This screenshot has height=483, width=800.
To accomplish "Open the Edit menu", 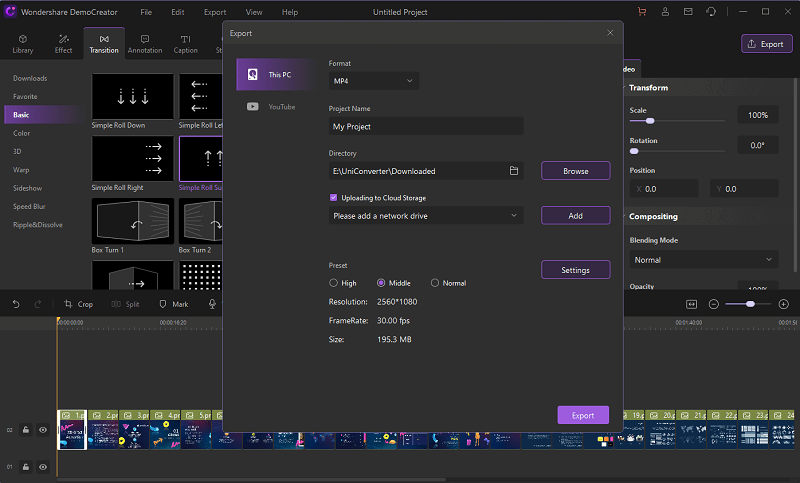I will point(178,12).
